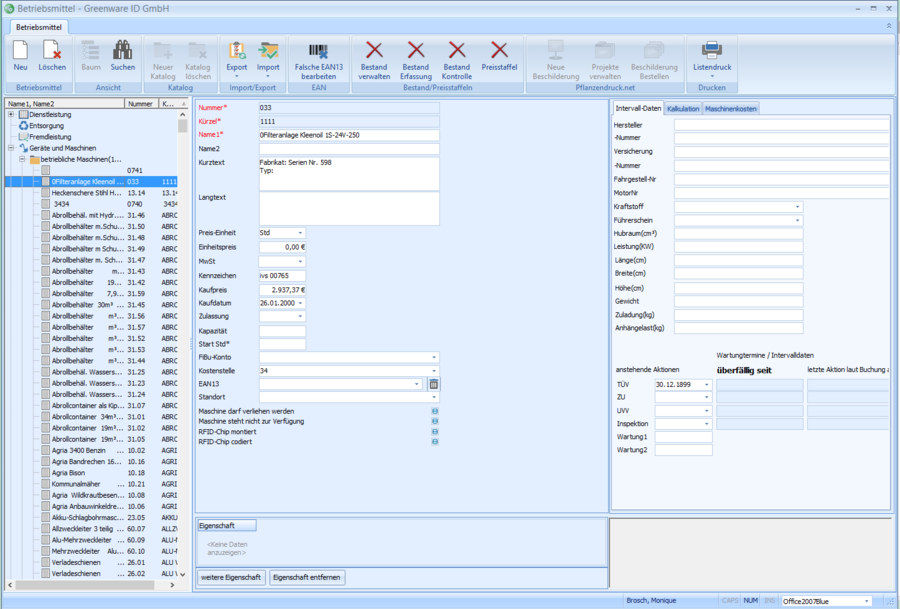Click Bestand verwalten icon

point(374,51)
